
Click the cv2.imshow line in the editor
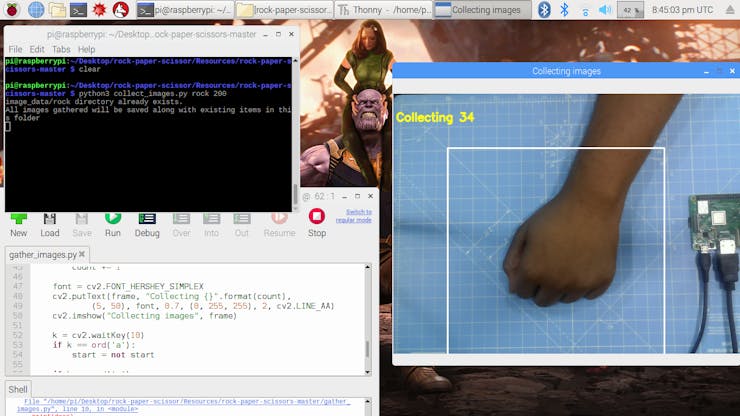coord(144,316)
